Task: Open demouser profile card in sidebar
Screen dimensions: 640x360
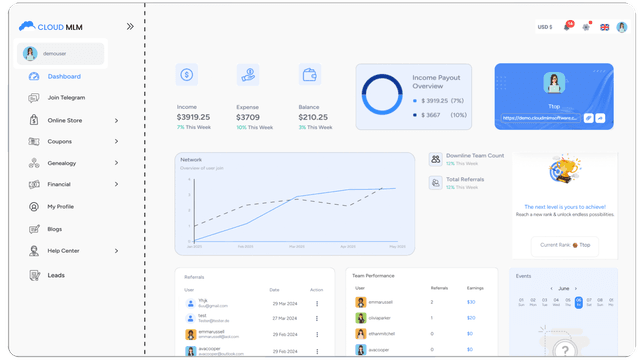Action: (60, 53)
